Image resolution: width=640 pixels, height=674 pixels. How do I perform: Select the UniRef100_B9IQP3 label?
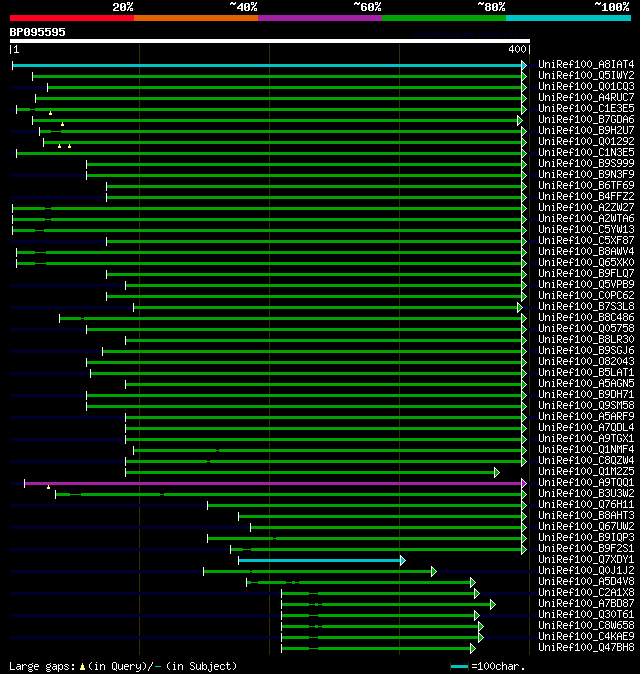(586, 538)
